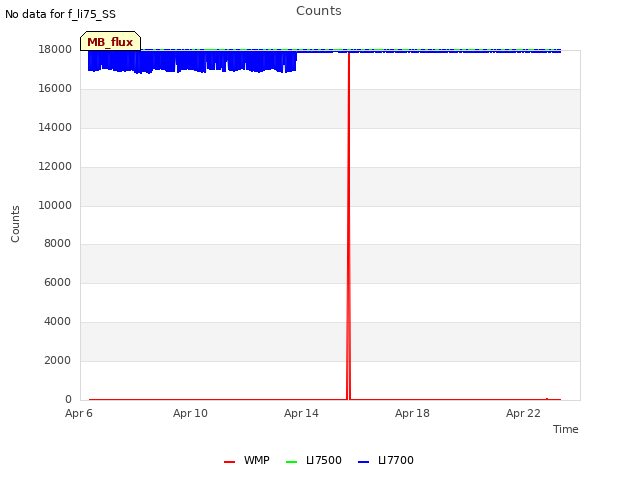Click the green LI7500 legend color marker
640x480 pixels.
(291, 462)
